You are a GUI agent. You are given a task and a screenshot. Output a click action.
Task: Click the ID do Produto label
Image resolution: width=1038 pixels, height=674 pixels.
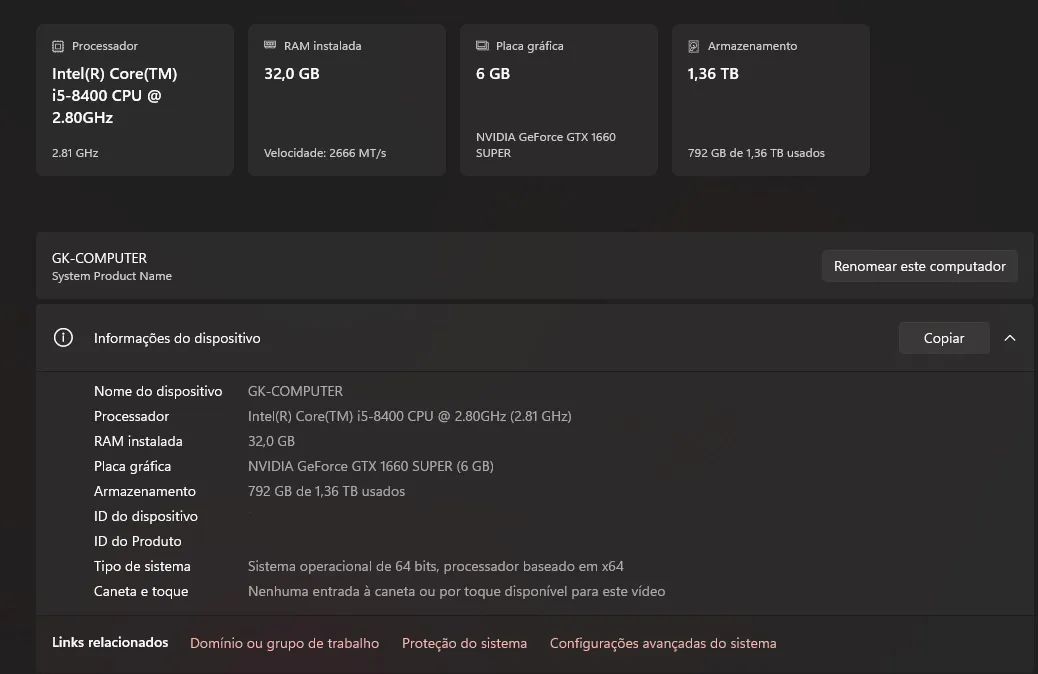coord(138,541)
